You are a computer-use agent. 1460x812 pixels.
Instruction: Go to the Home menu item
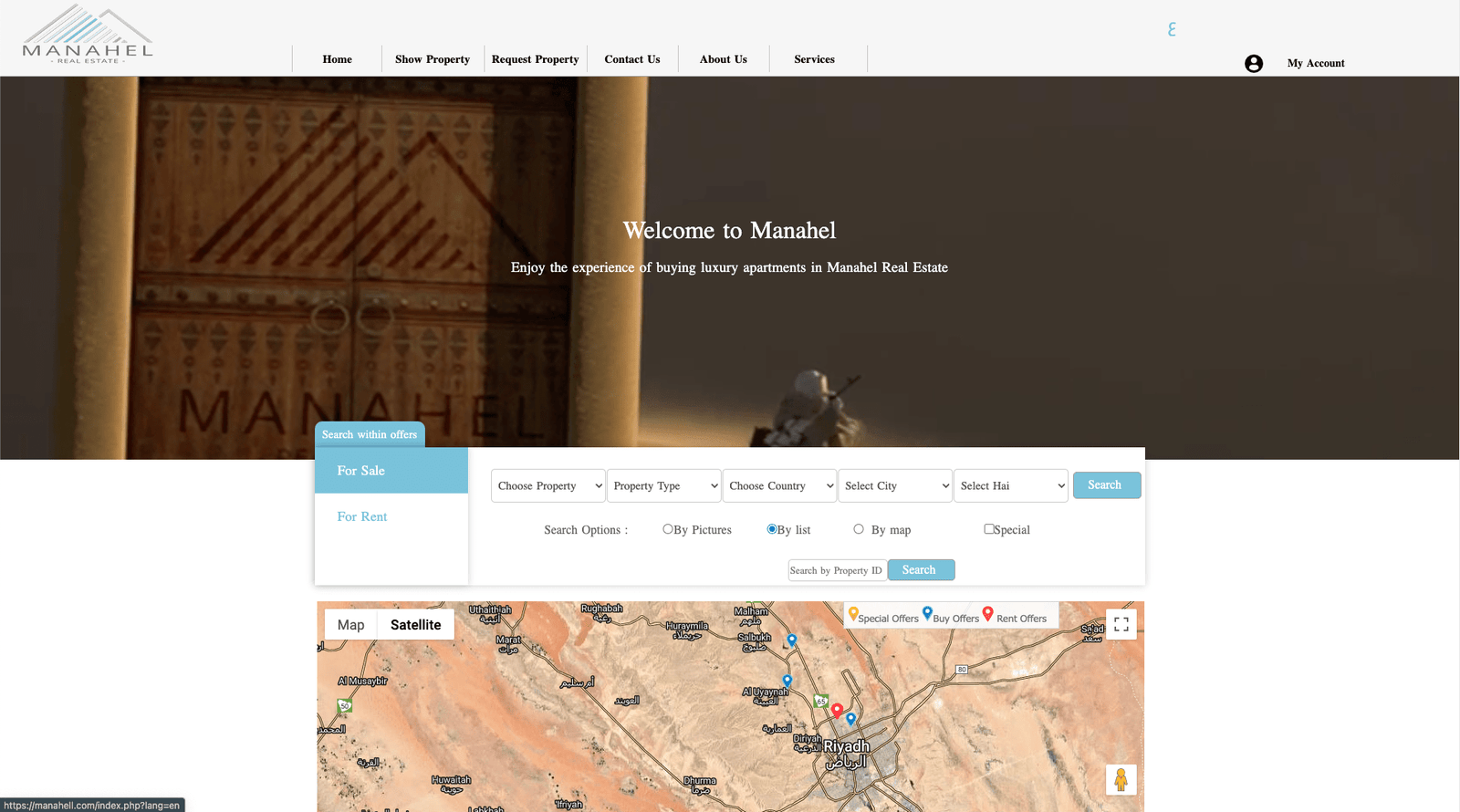tap(337, 59)
